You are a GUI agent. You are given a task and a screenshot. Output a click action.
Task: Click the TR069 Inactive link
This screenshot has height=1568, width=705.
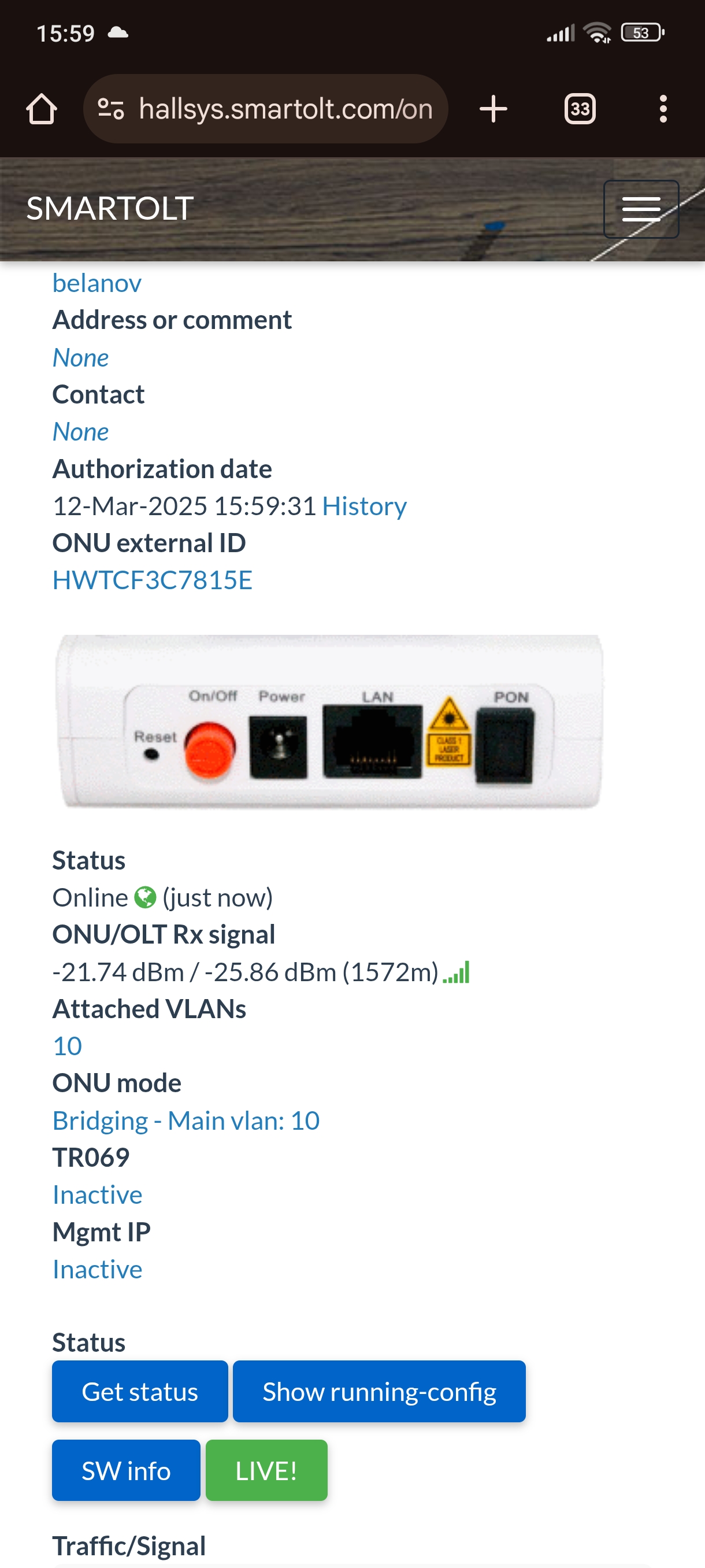[x=97, y=1195]
